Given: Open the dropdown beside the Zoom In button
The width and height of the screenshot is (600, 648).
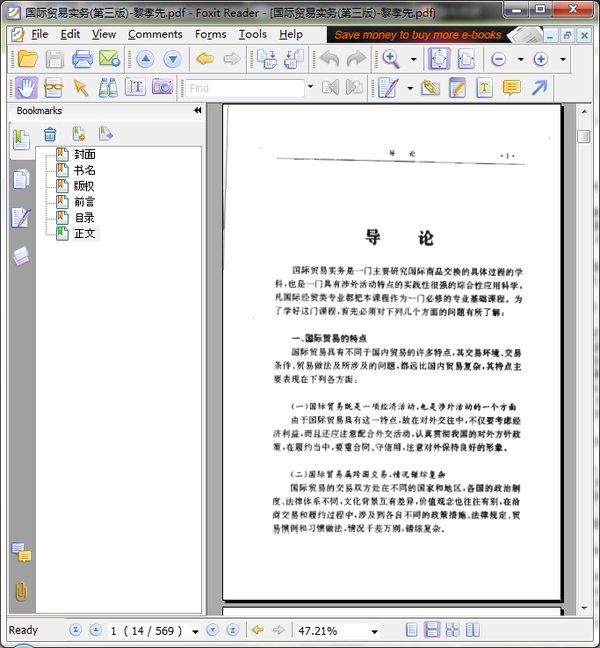Looking at the screenshot, I should point(563,60).
